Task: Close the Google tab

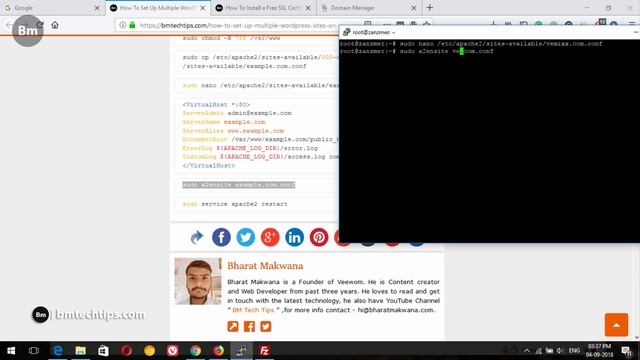Action: pos(97,8)
